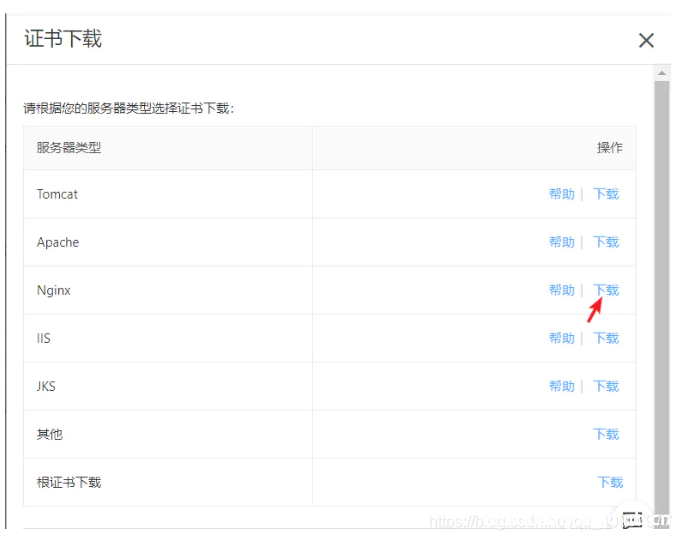Open 帮助 for IIS

pyautogui.click(x=561, y=338)
